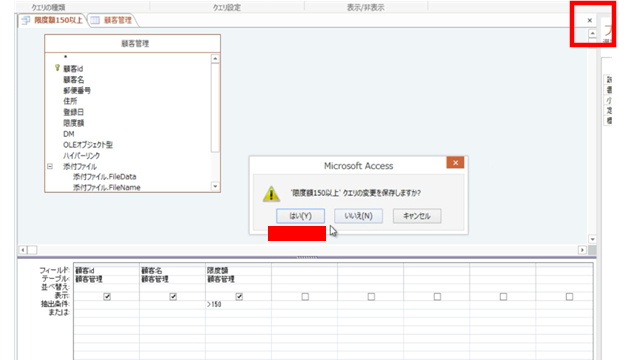
Task: Click the field list scroll up arrow
Action: click(215, 59)
